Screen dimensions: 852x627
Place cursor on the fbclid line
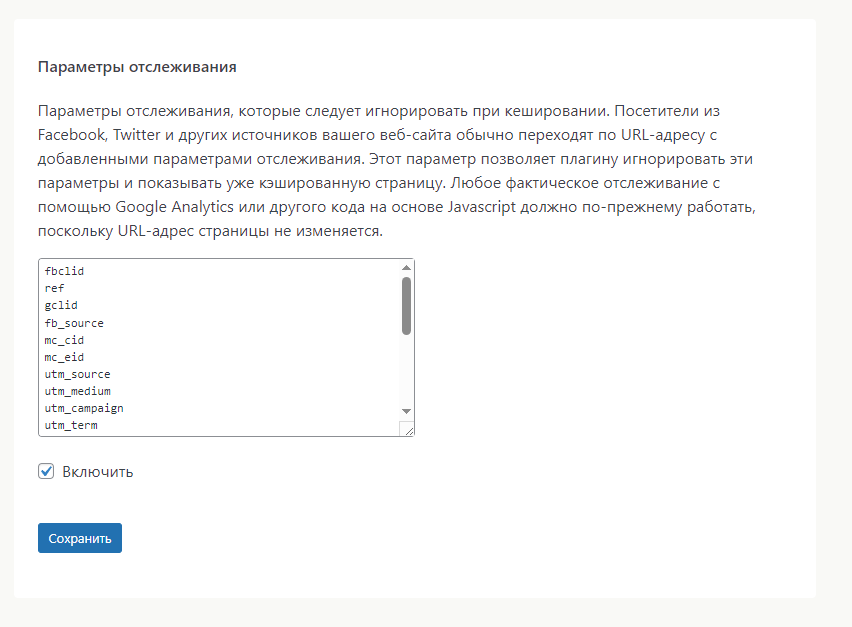pos(64,271)
